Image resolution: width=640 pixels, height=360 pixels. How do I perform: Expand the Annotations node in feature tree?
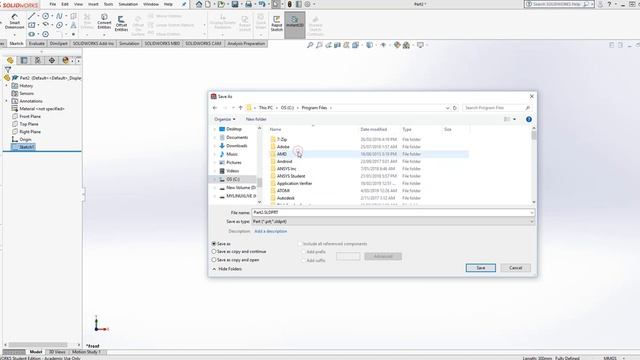coord(6,101)
